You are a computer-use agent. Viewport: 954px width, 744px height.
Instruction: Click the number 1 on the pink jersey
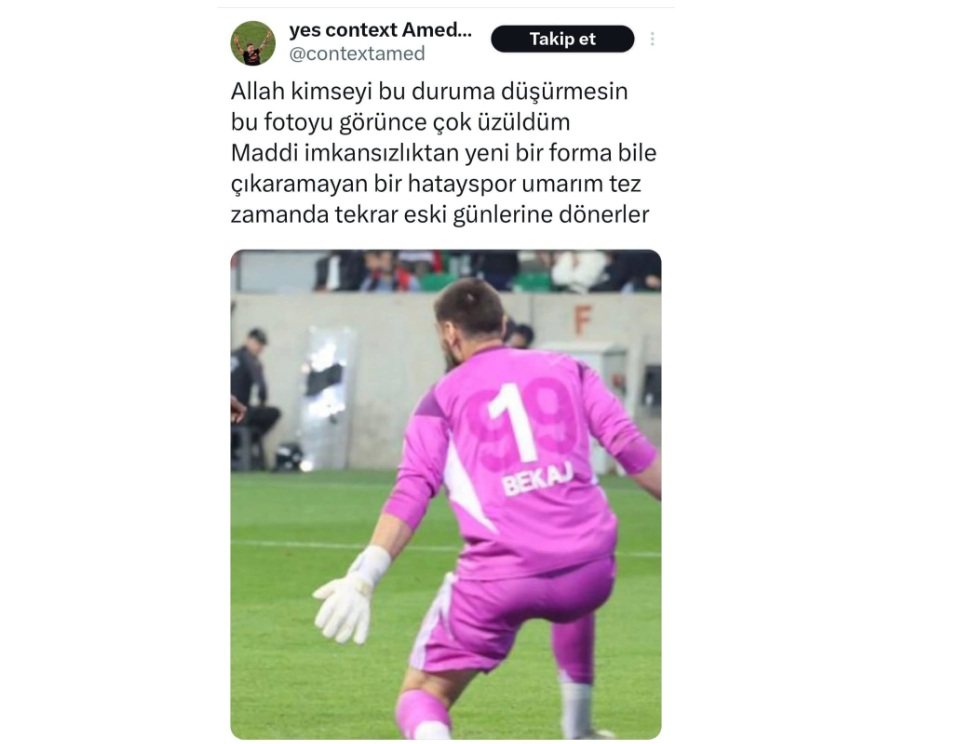click(516, 423)
